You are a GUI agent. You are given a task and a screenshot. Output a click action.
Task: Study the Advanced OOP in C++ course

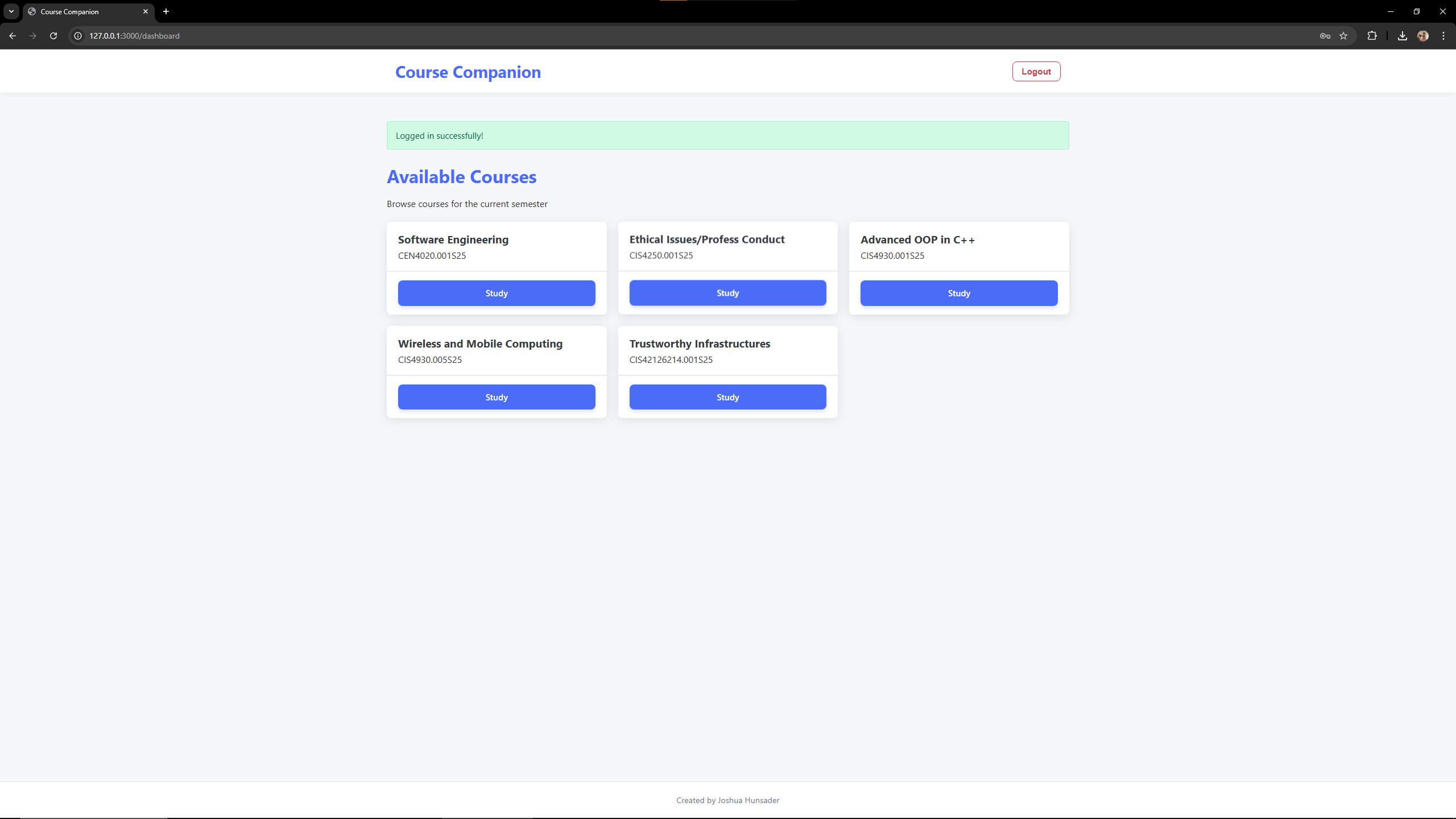(958, 293)
